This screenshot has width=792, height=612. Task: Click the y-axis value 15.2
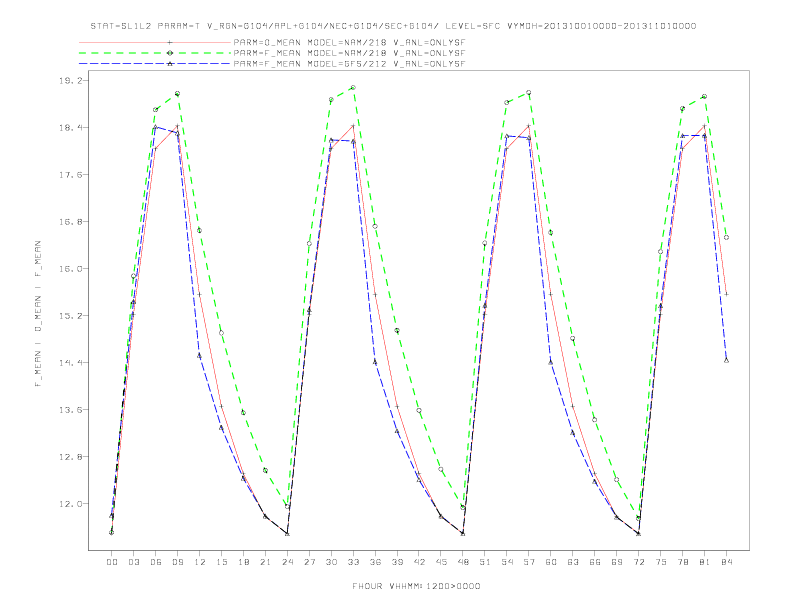tap(71, 316)
